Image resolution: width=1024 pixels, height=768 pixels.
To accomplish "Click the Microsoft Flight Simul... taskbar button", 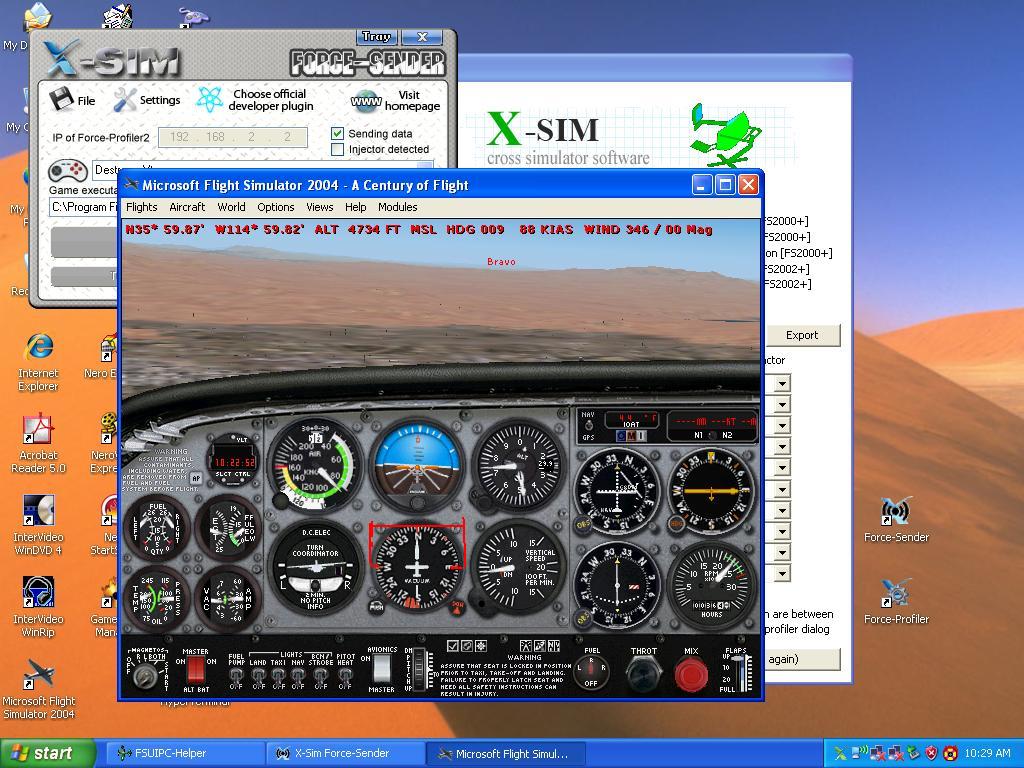I will click(x=506, y=754).
